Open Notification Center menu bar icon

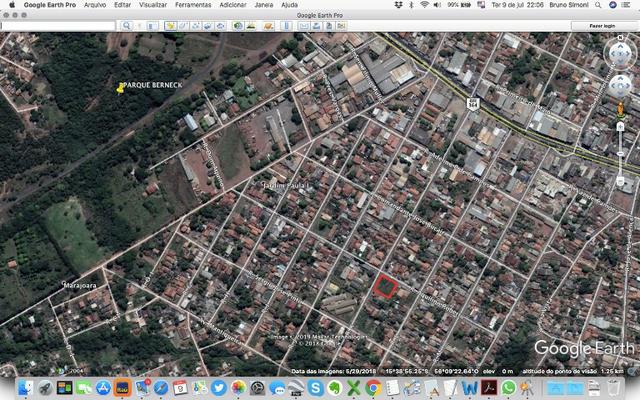(625, 5)
